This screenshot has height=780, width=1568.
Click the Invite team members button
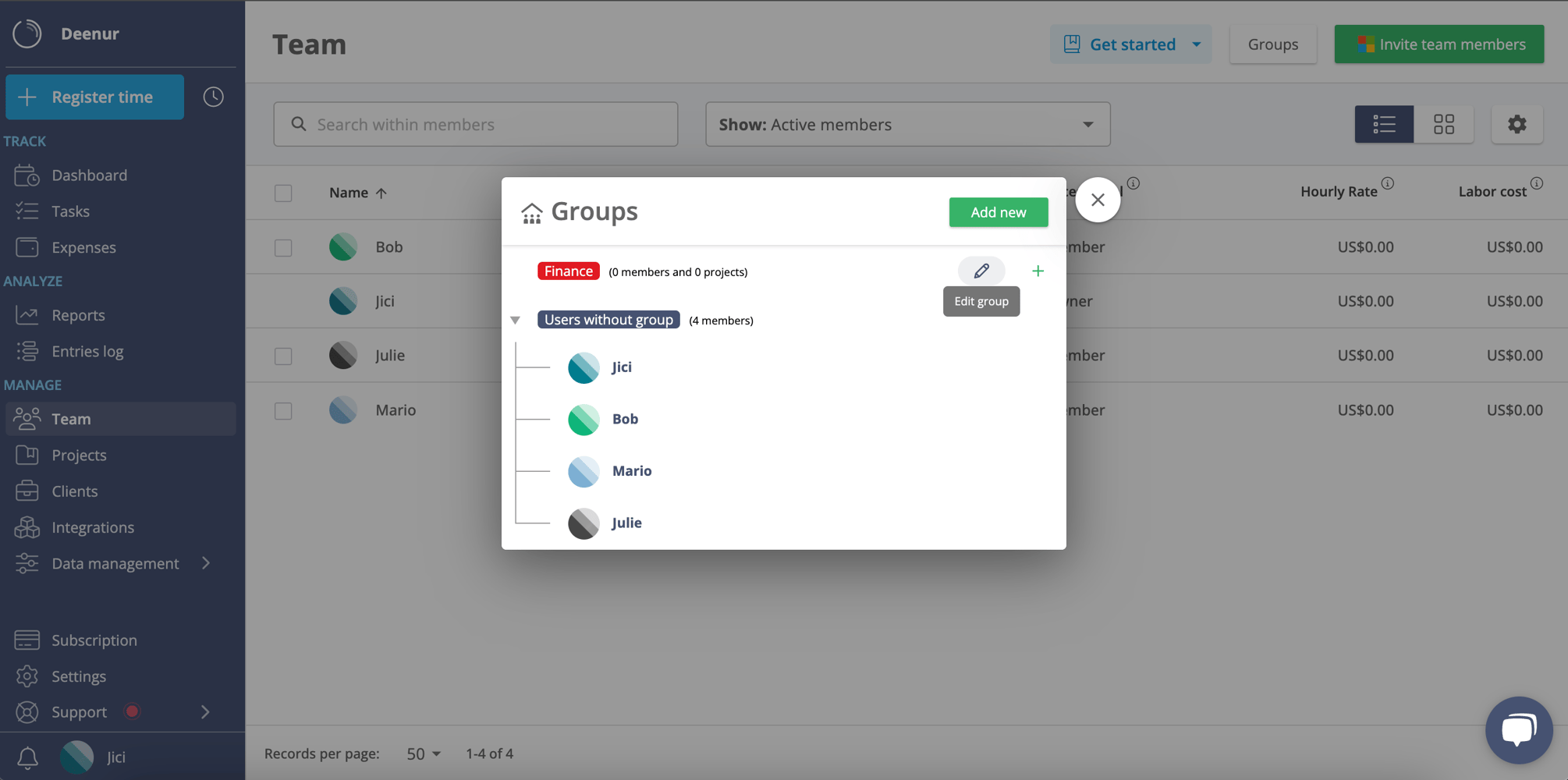(x=1439, y=44)
